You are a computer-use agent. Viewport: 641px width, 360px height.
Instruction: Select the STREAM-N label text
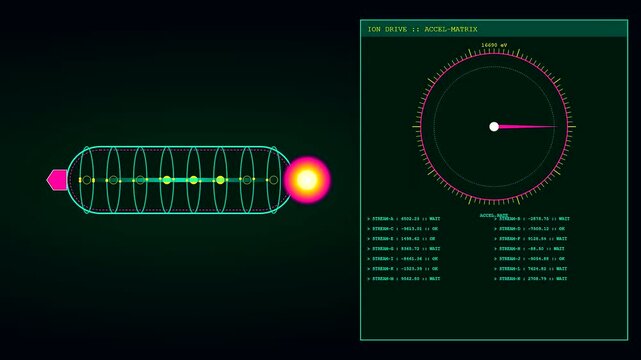click(510, 279)
